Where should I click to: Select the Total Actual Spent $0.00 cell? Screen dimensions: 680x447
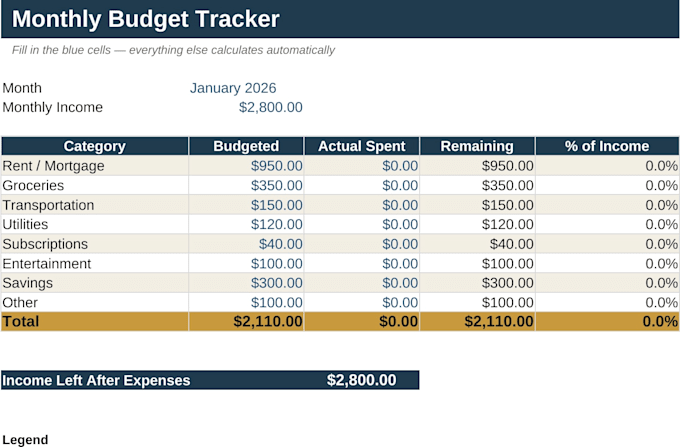click(x=362, y=321)
